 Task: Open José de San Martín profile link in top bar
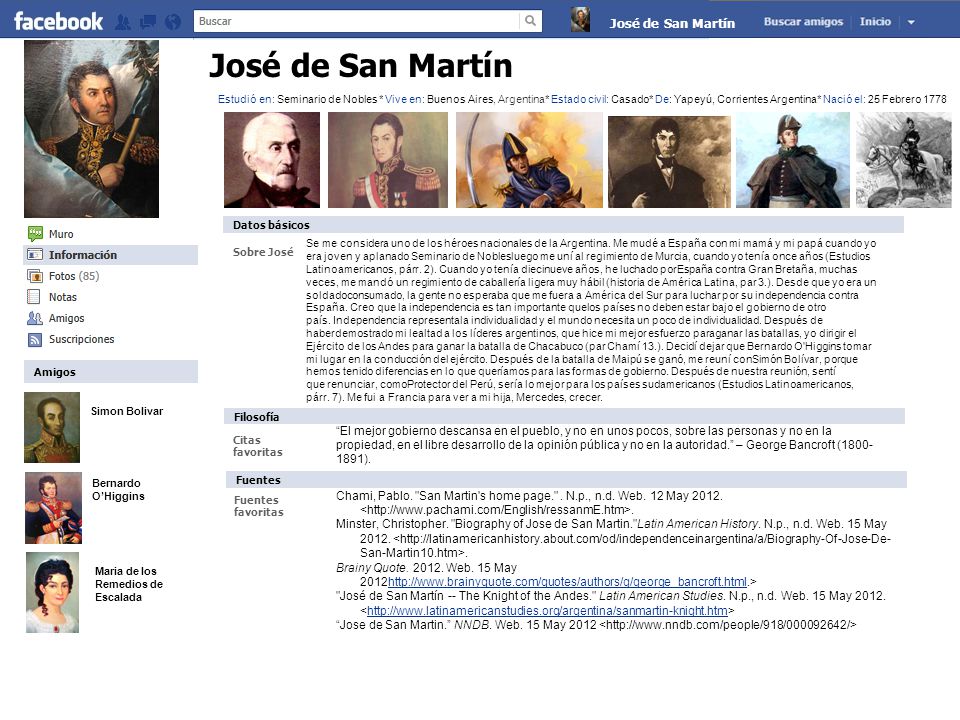[x=672, y=23]
